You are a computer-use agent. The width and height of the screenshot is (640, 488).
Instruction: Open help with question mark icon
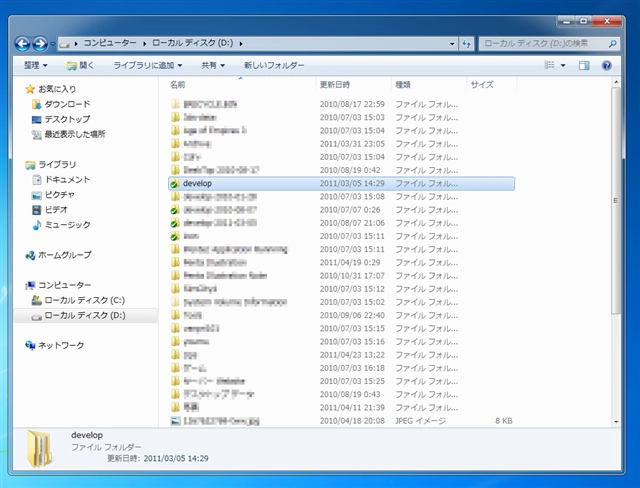point(607,65)
